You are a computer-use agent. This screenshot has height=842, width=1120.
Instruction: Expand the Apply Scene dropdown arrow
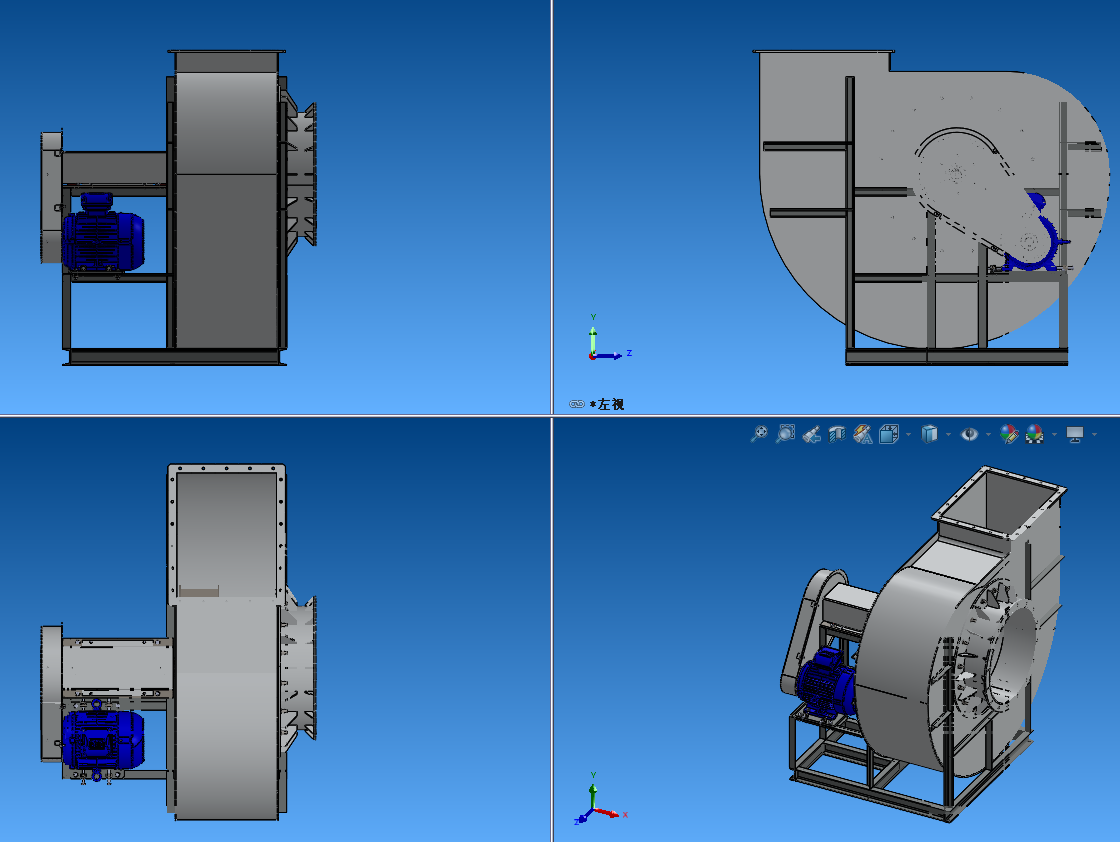pyautogui.click(x=1053, y=435)
